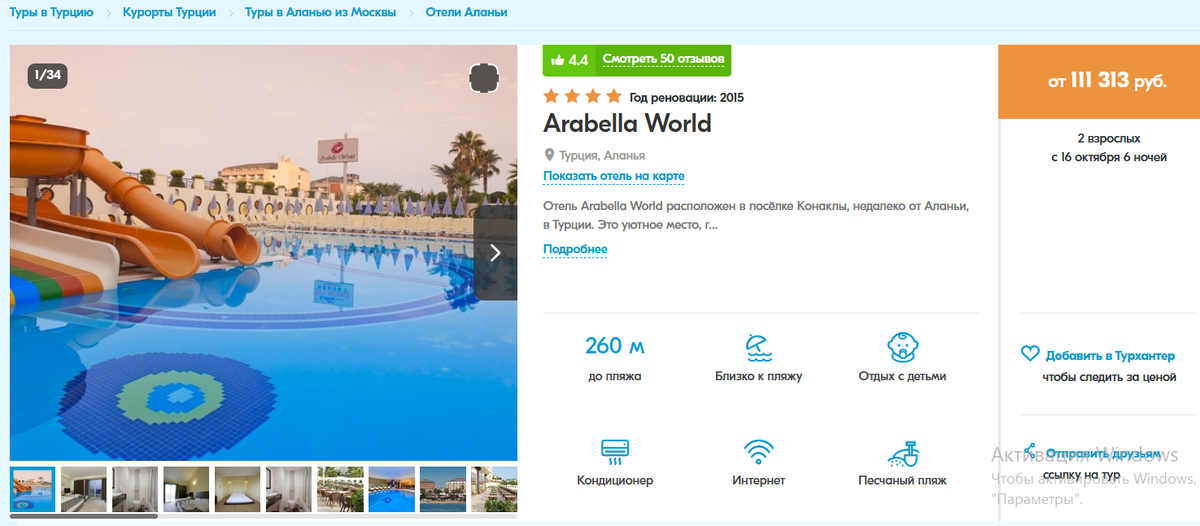Click the four-star rating icons
Viewport: 1200px width, 526px height.
(582, 97)
